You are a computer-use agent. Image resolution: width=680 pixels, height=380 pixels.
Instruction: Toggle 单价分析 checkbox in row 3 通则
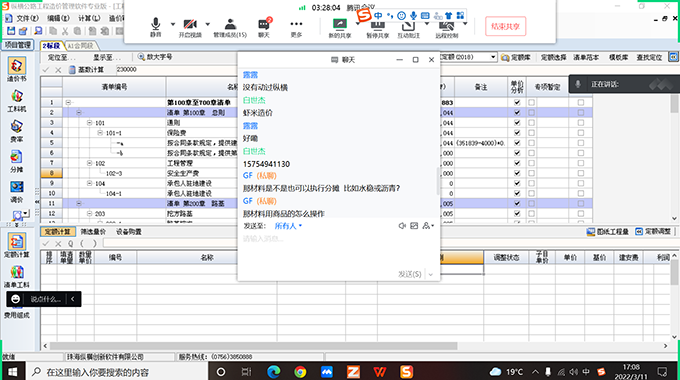pyautogui.click(x=517, y=123)
